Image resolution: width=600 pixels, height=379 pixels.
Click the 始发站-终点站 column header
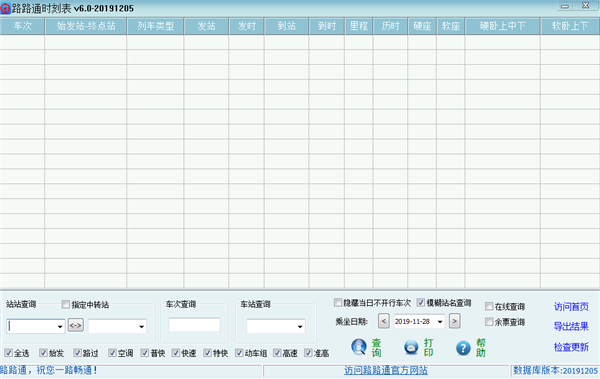pos(86,26)
